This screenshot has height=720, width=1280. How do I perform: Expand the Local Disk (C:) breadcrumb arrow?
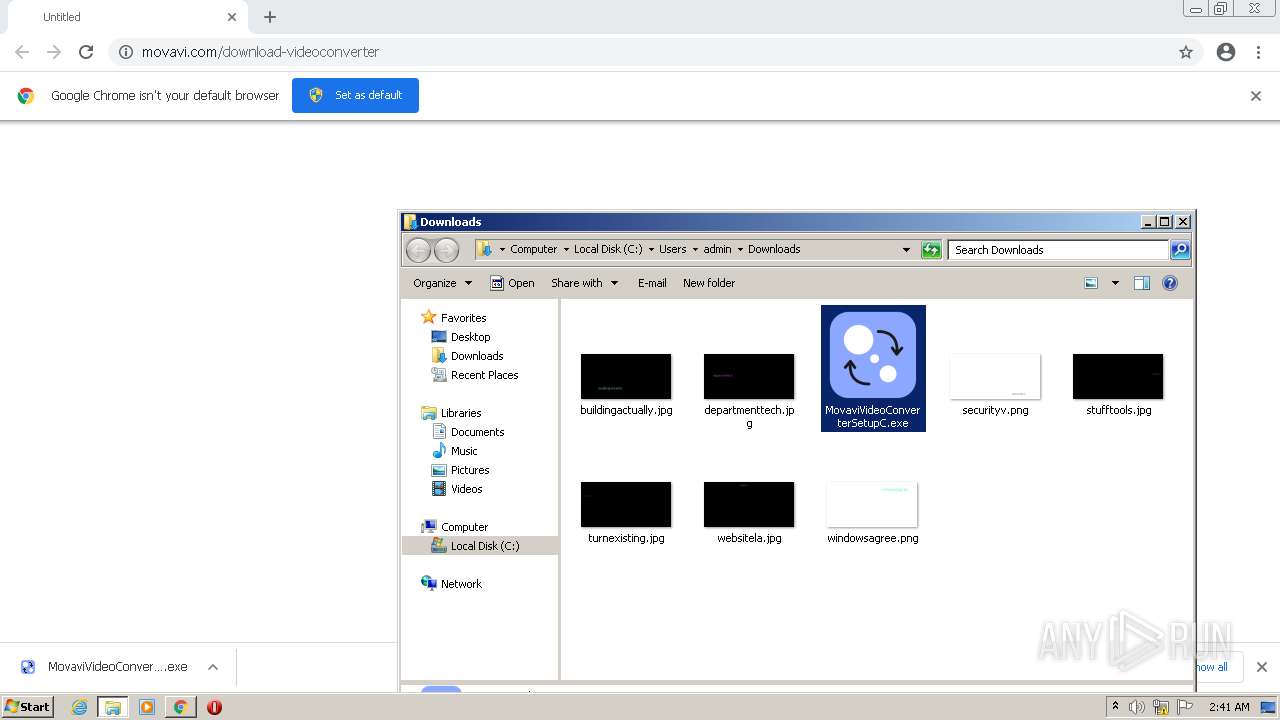(651, 249)
